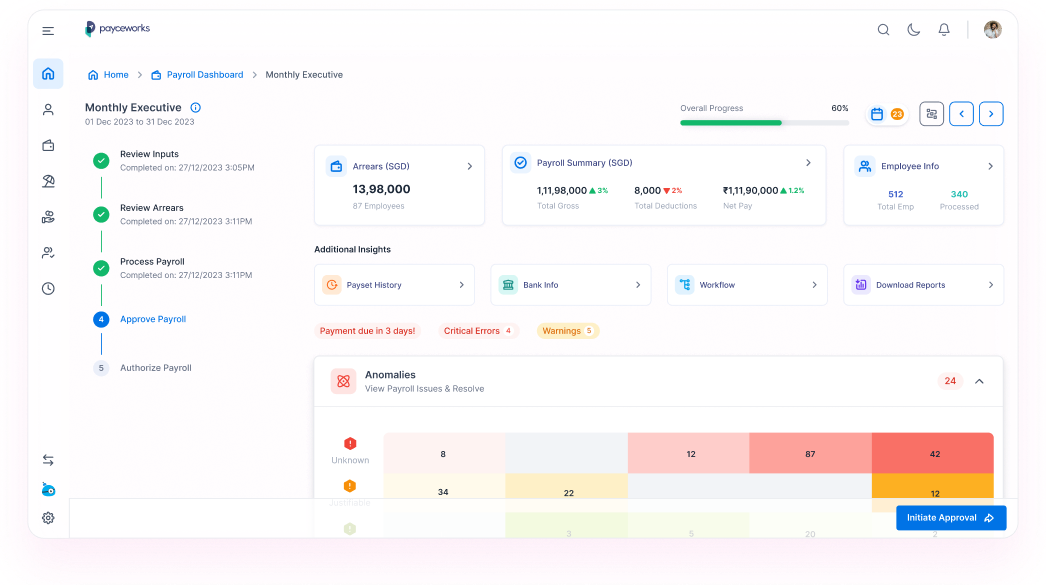Expand the Employee Info card details
The height and width of the screenshot is (585, 1046).
point(991,166)
